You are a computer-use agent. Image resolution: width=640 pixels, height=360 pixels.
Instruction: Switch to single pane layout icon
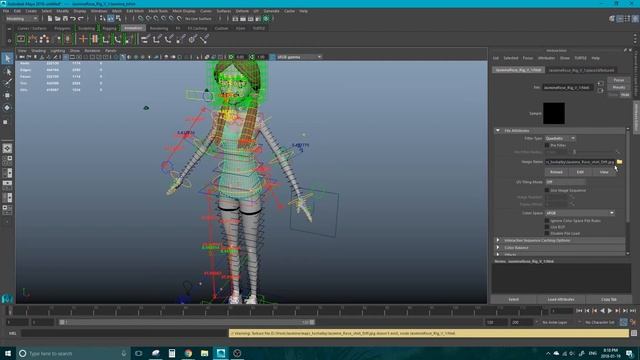point(7,149)
